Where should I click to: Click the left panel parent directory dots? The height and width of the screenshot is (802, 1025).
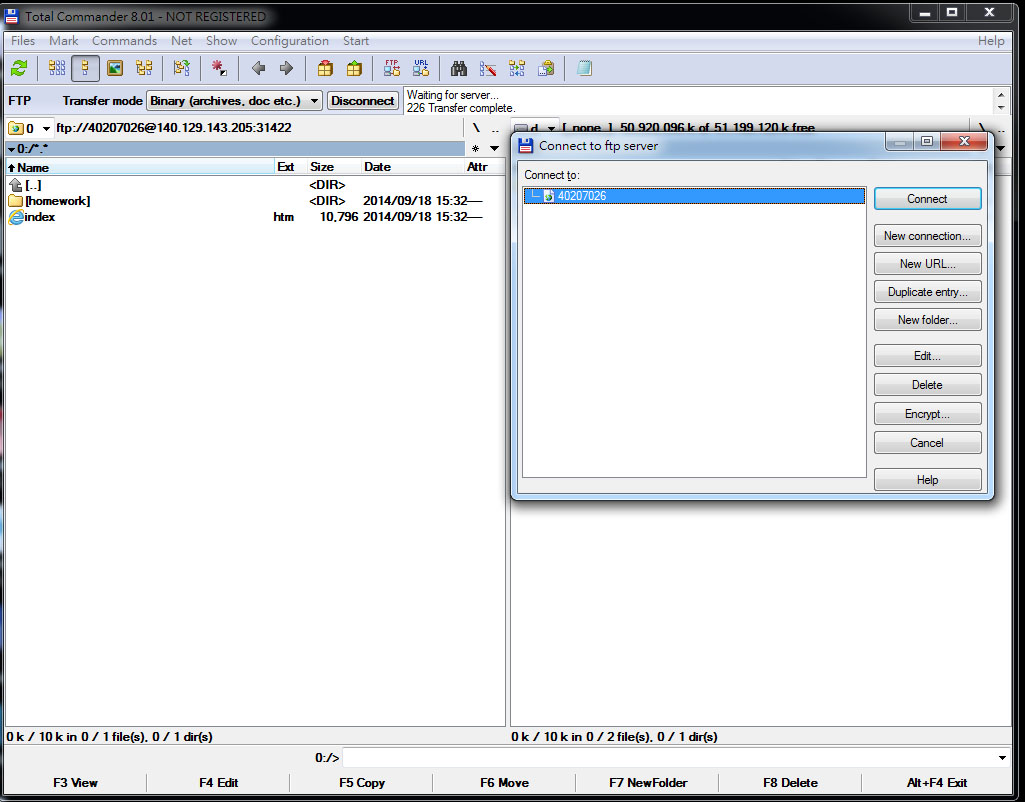tap(495, 128)
